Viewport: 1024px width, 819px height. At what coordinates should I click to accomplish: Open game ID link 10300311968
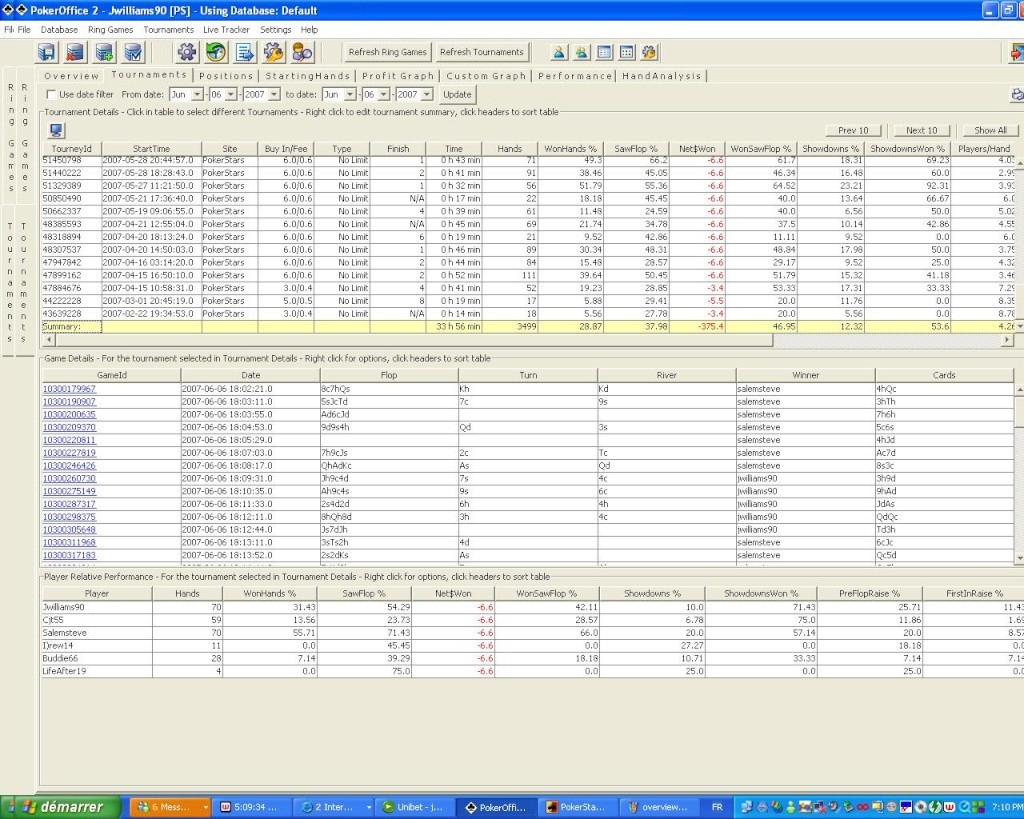point(69,543)
